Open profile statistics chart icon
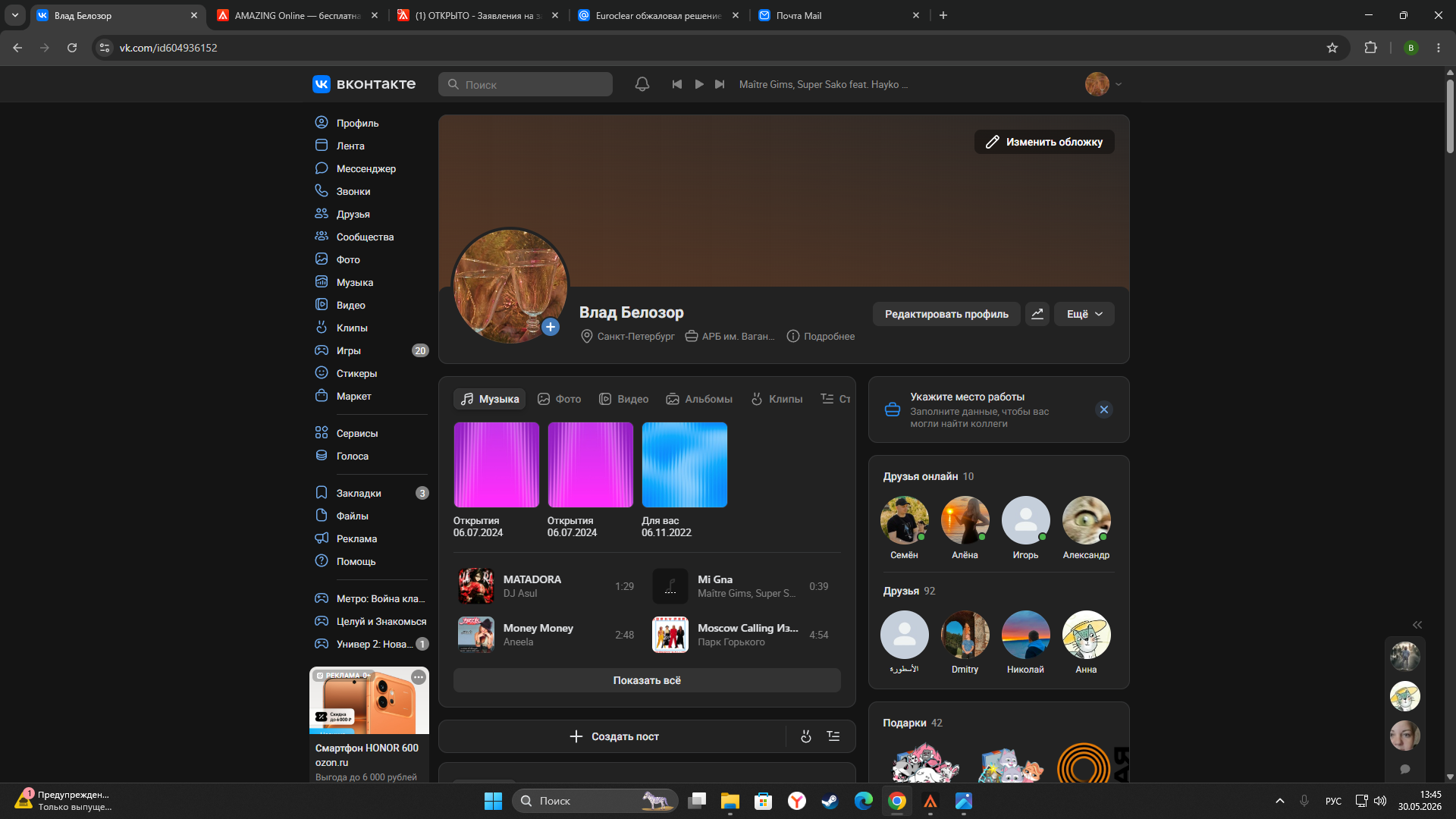 click(1037, 314)
